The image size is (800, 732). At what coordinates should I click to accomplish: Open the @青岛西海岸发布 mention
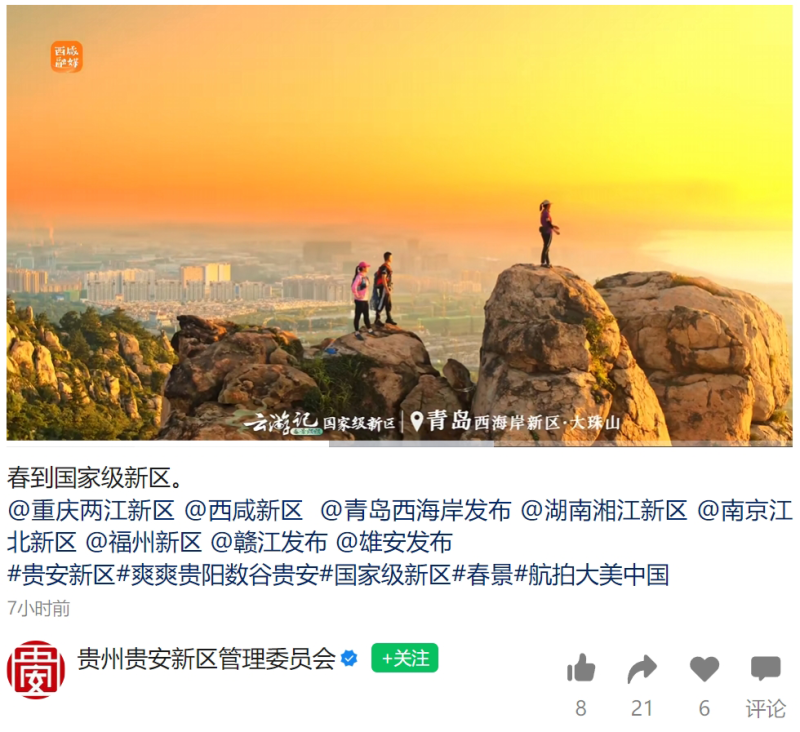pos(415,510)
